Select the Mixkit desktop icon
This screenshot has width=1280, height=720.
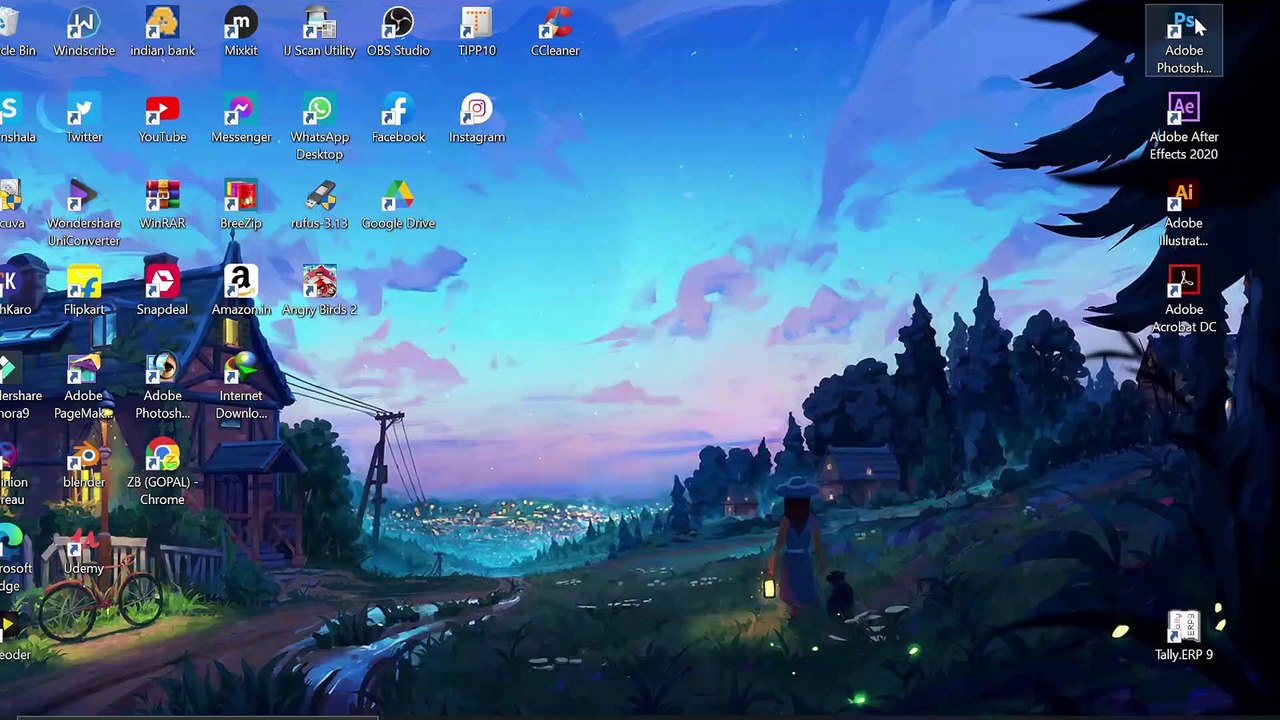pyautogui.click(x=241, y=32)
